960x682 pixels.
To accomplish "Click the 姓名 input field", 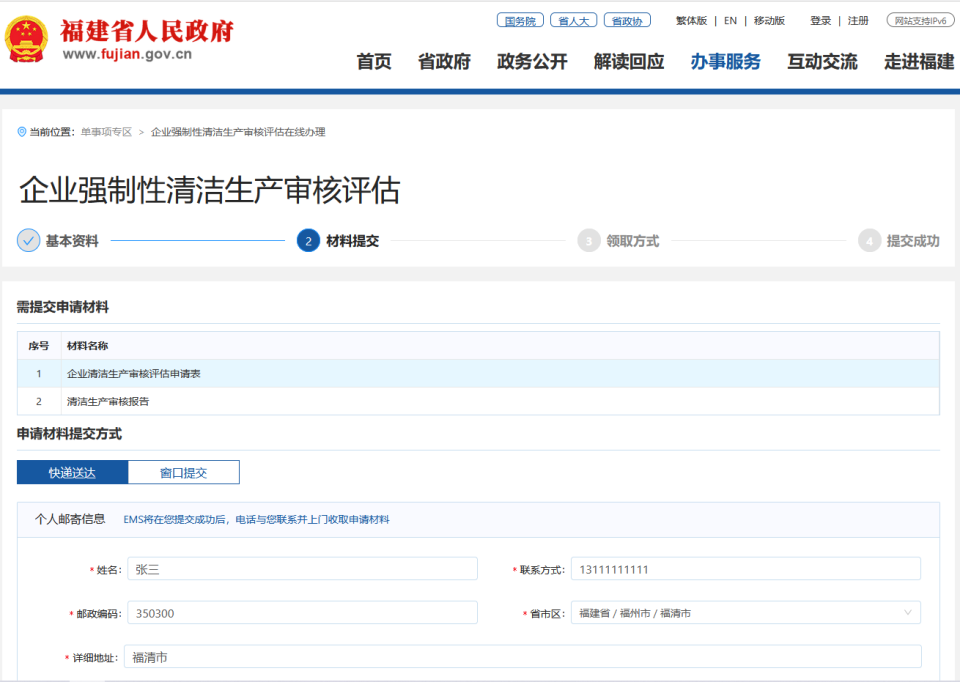I will coord(302,569).
